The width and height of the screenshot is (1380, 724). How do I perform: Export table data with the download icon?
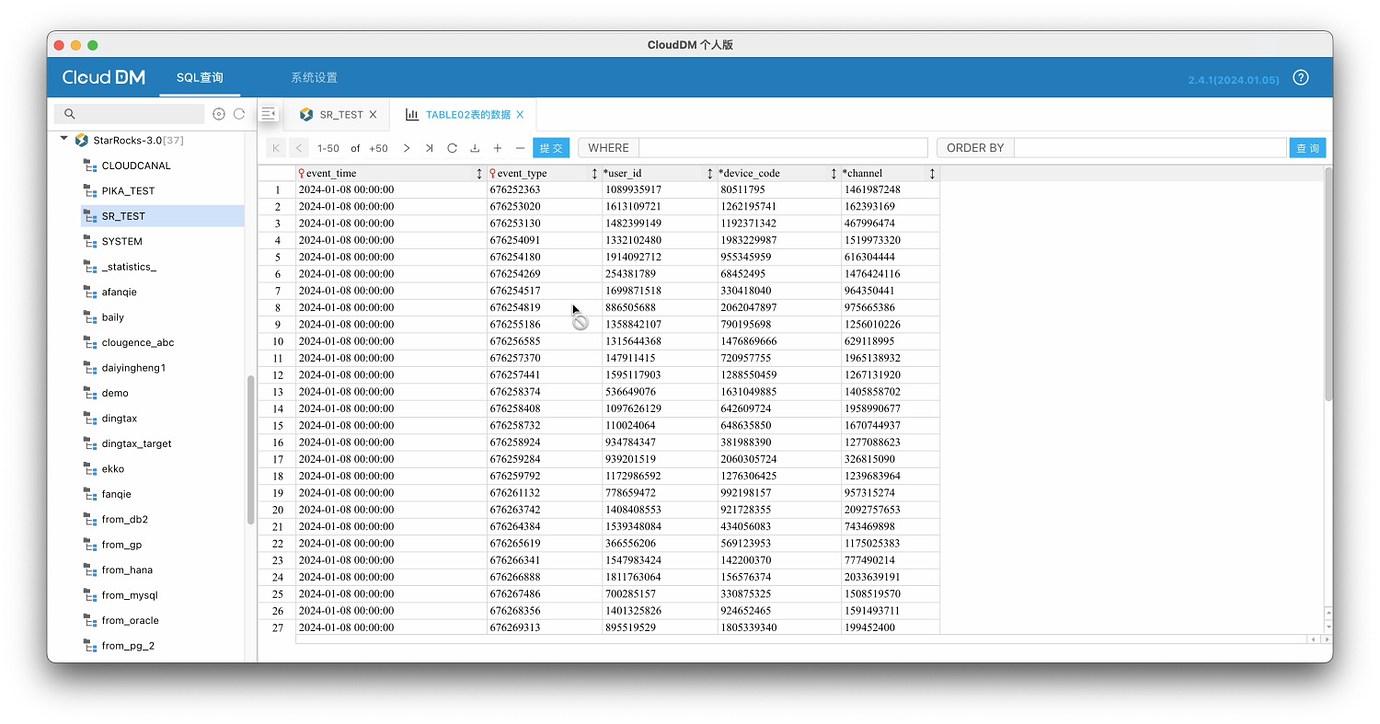pos(475,148)
